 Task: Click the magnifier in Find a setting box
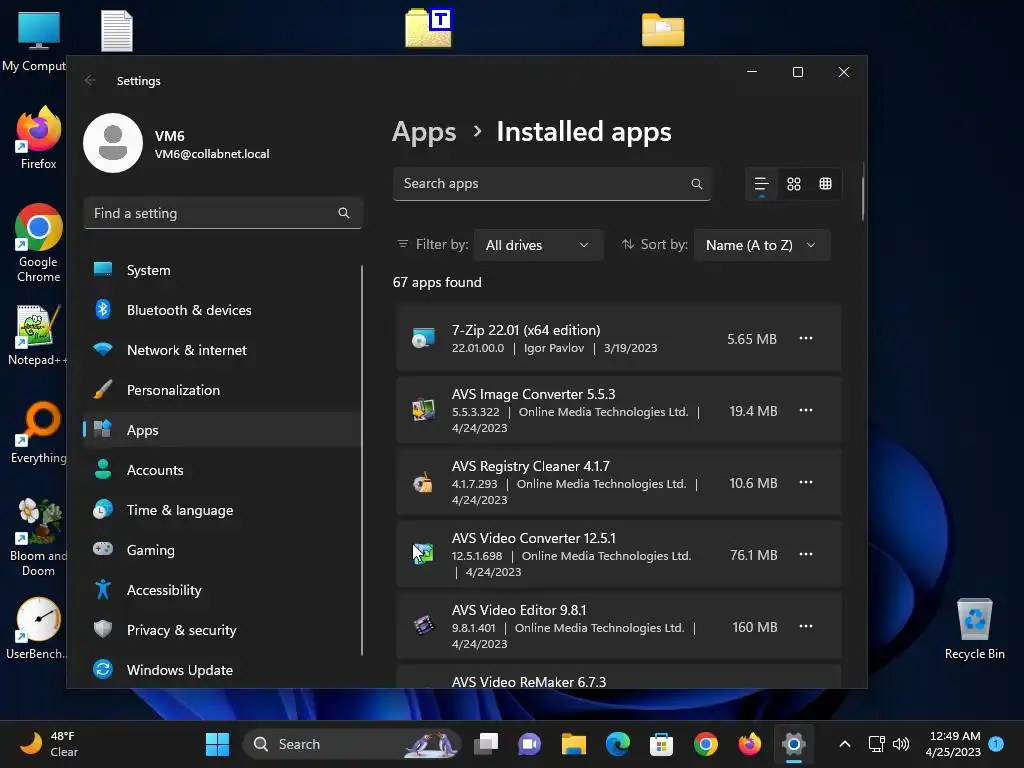(x=344, y=213)
